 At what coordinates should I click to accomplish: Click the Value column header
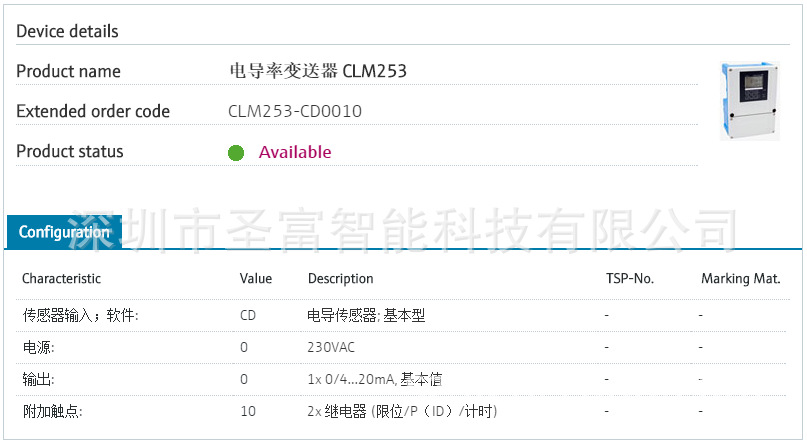coord(256,278)
